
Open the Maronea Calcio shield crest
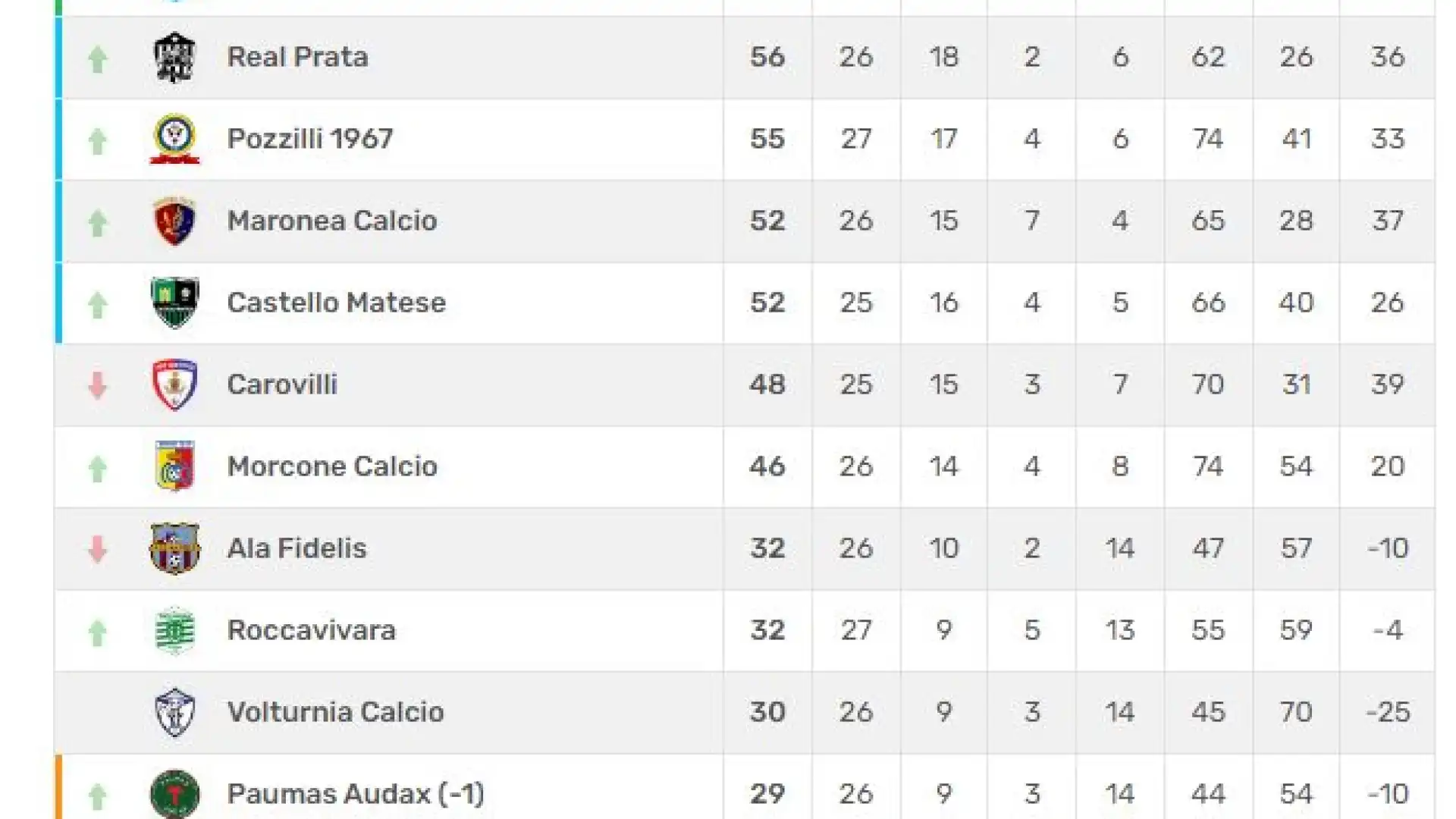point(174,221)
